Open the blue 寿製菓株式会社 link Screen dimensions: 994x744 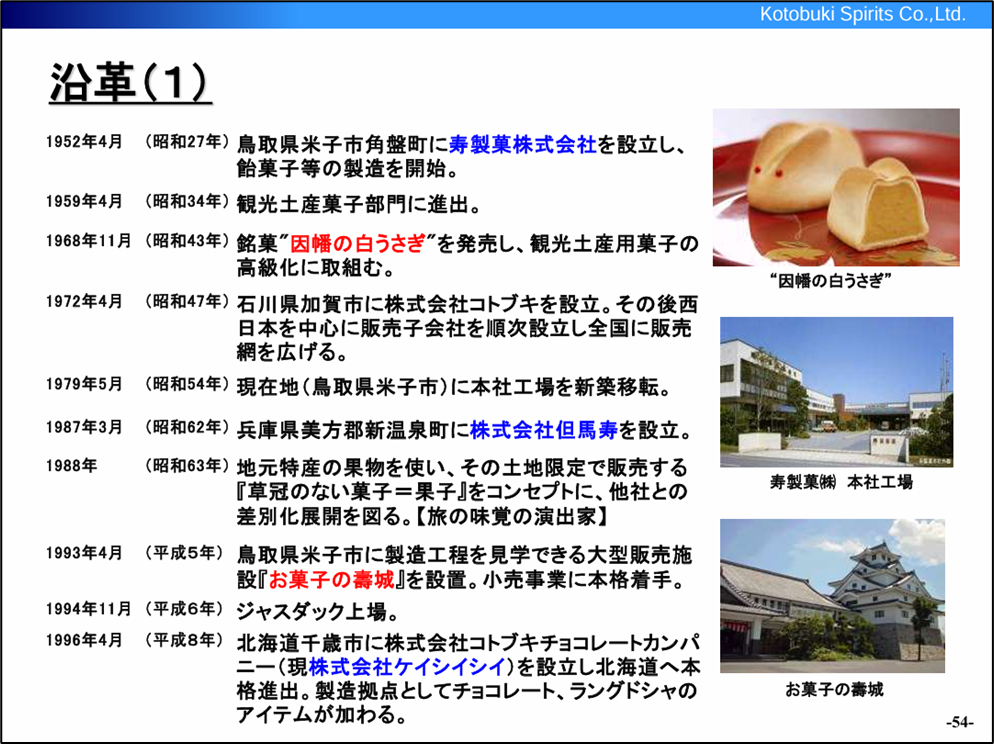[x=522, y=145]
